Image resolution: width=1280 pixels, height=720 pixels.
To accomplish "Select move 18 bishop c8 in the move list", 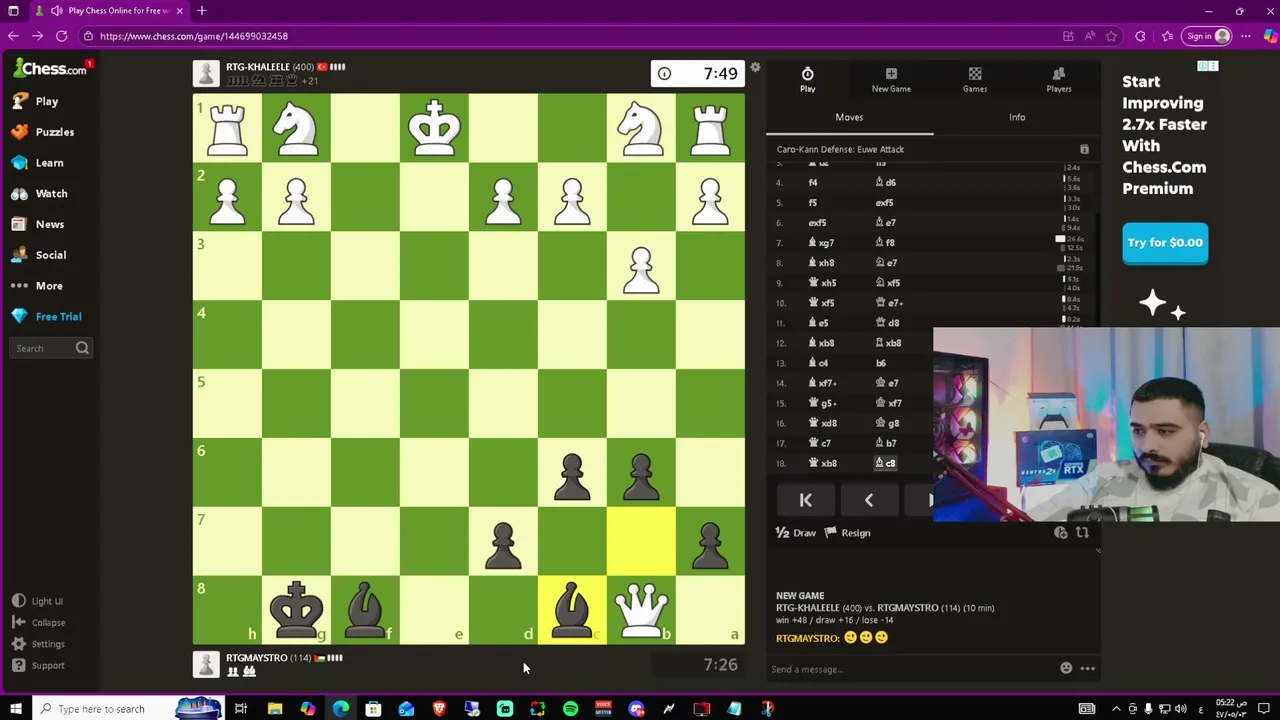I will [886, 463].
